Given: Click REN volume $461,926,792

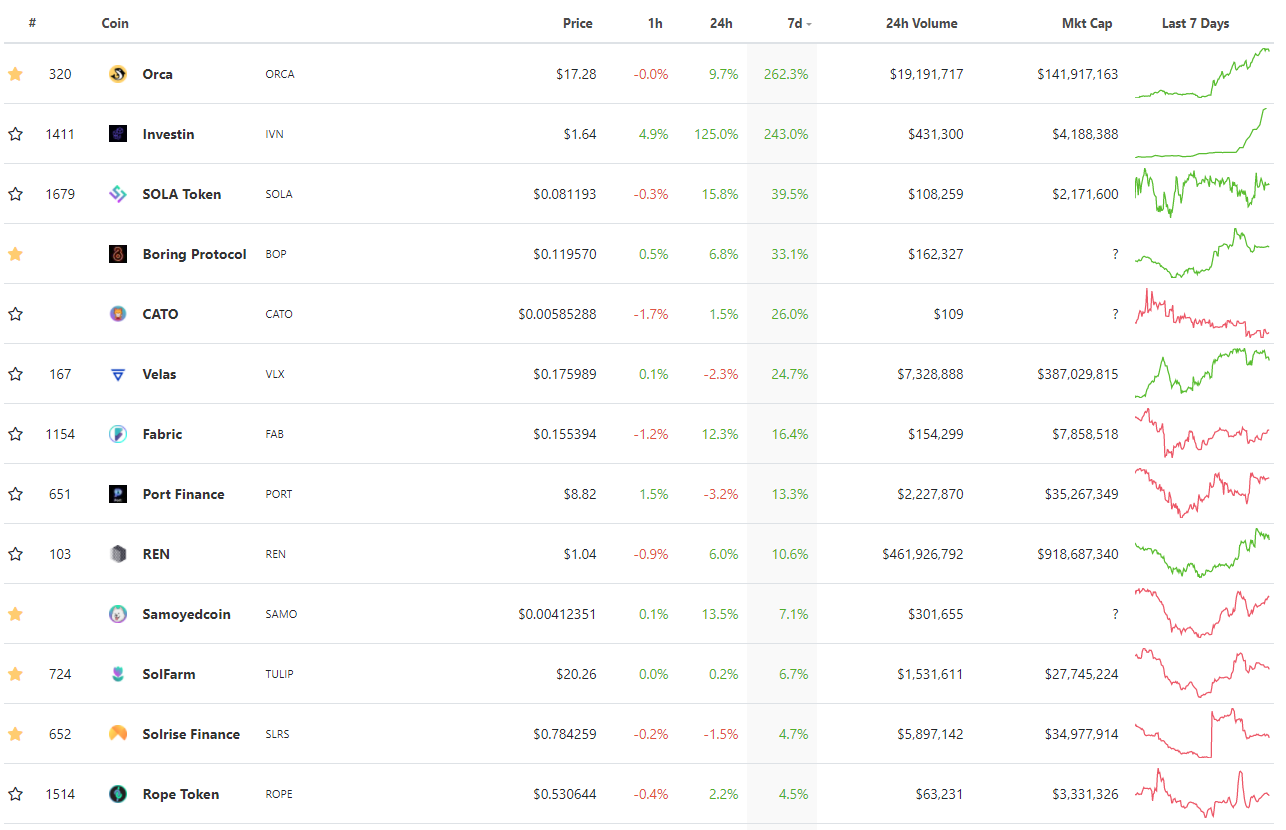Looking at the screenshot, I should coord(923,554).
